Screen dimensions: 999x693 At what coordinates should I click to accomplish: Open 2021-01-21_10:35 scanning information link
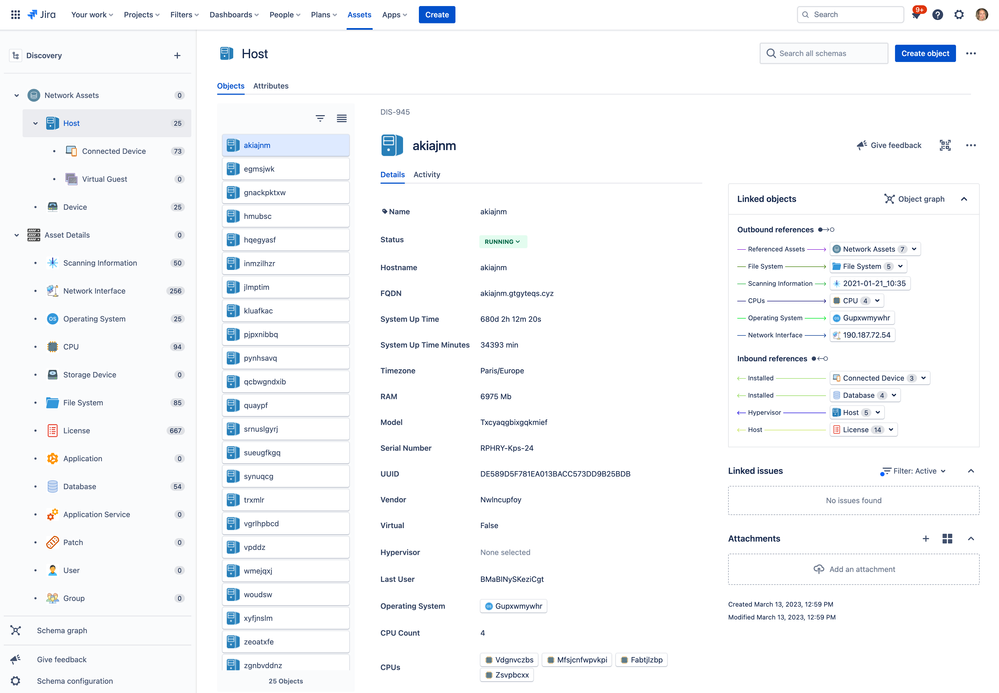pos(870,283)
